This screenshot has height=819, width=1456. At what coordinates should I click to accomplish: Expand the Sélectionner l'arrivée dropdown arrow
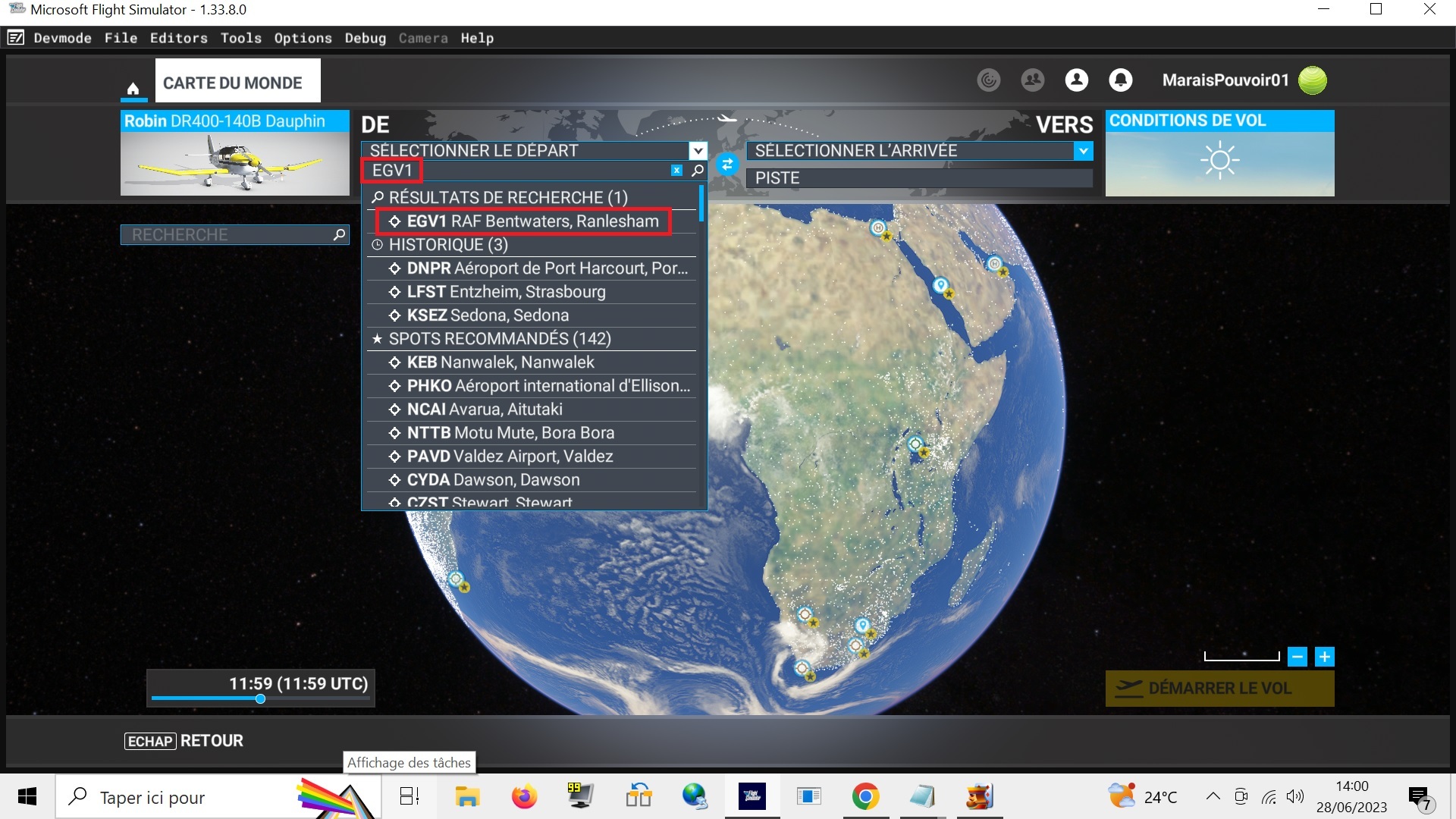pos(1084,150)
